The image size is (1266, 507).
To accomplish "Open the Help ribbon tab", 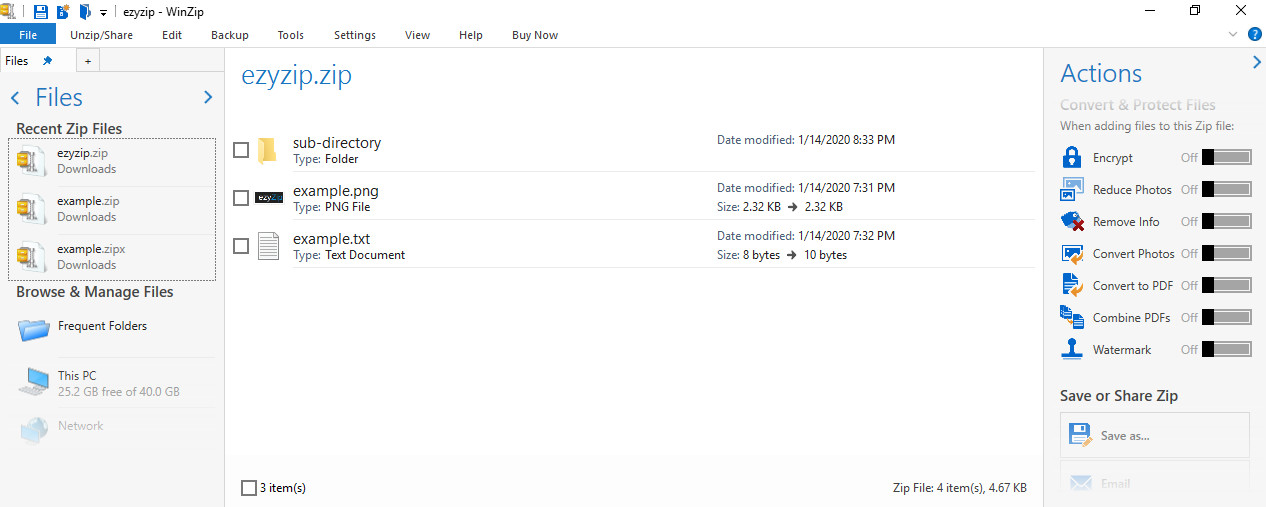I will pos(471,35).
